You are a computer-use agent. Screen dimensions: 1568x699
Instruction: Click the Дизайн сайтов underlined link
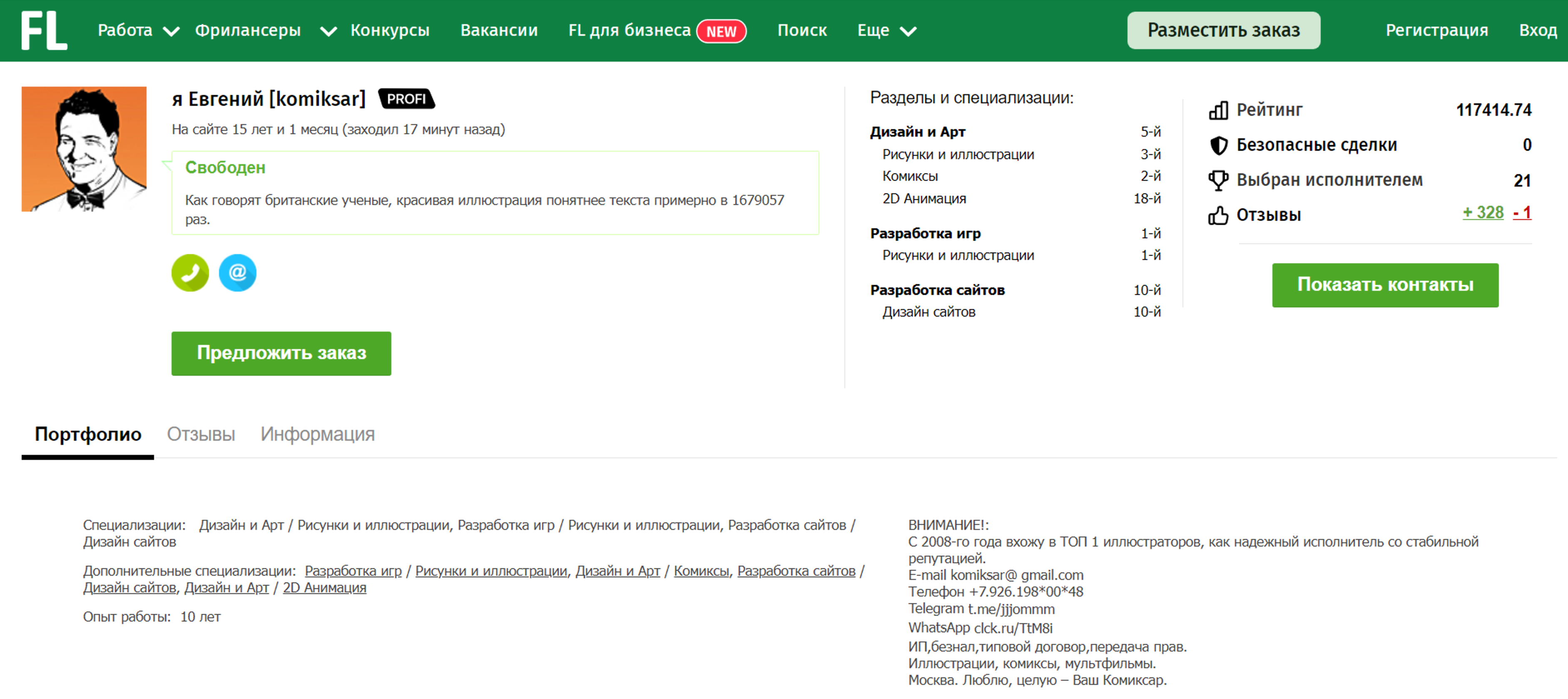coord(129,588)
